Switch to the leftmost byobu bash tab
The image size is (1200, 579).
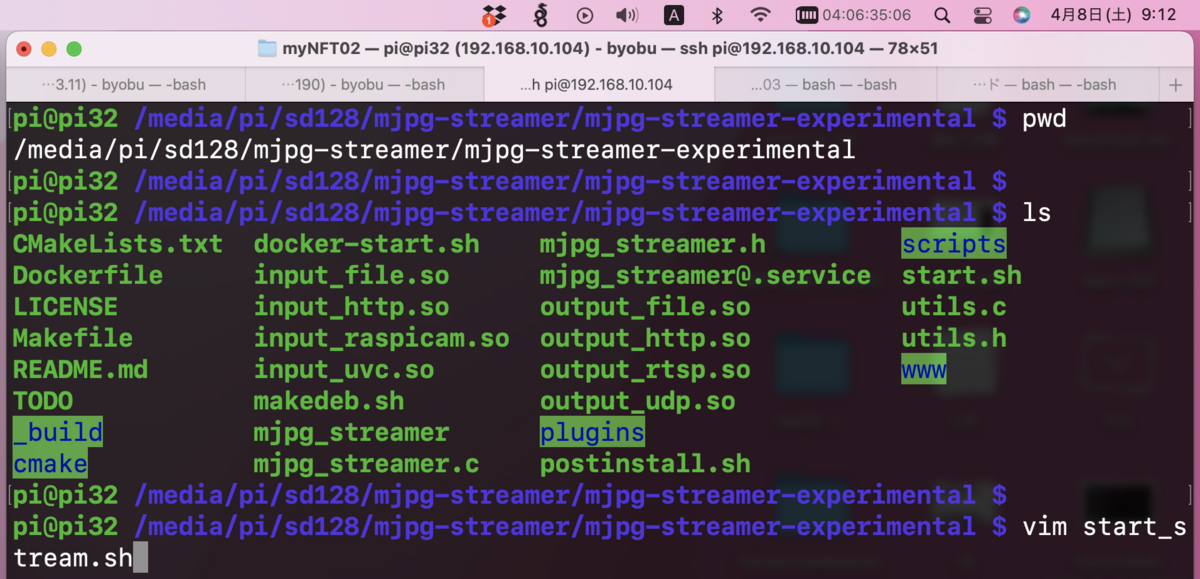pyautogui.click(x=120, y=84)
